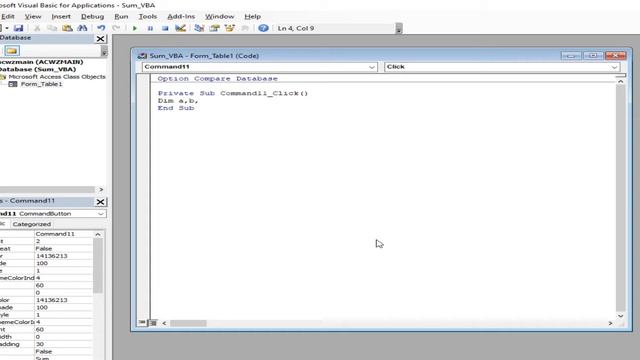Click the View Access dropdown arrow beside Save
The width and height of the screenshot is (640, 360).
click(x=7, y=28)
